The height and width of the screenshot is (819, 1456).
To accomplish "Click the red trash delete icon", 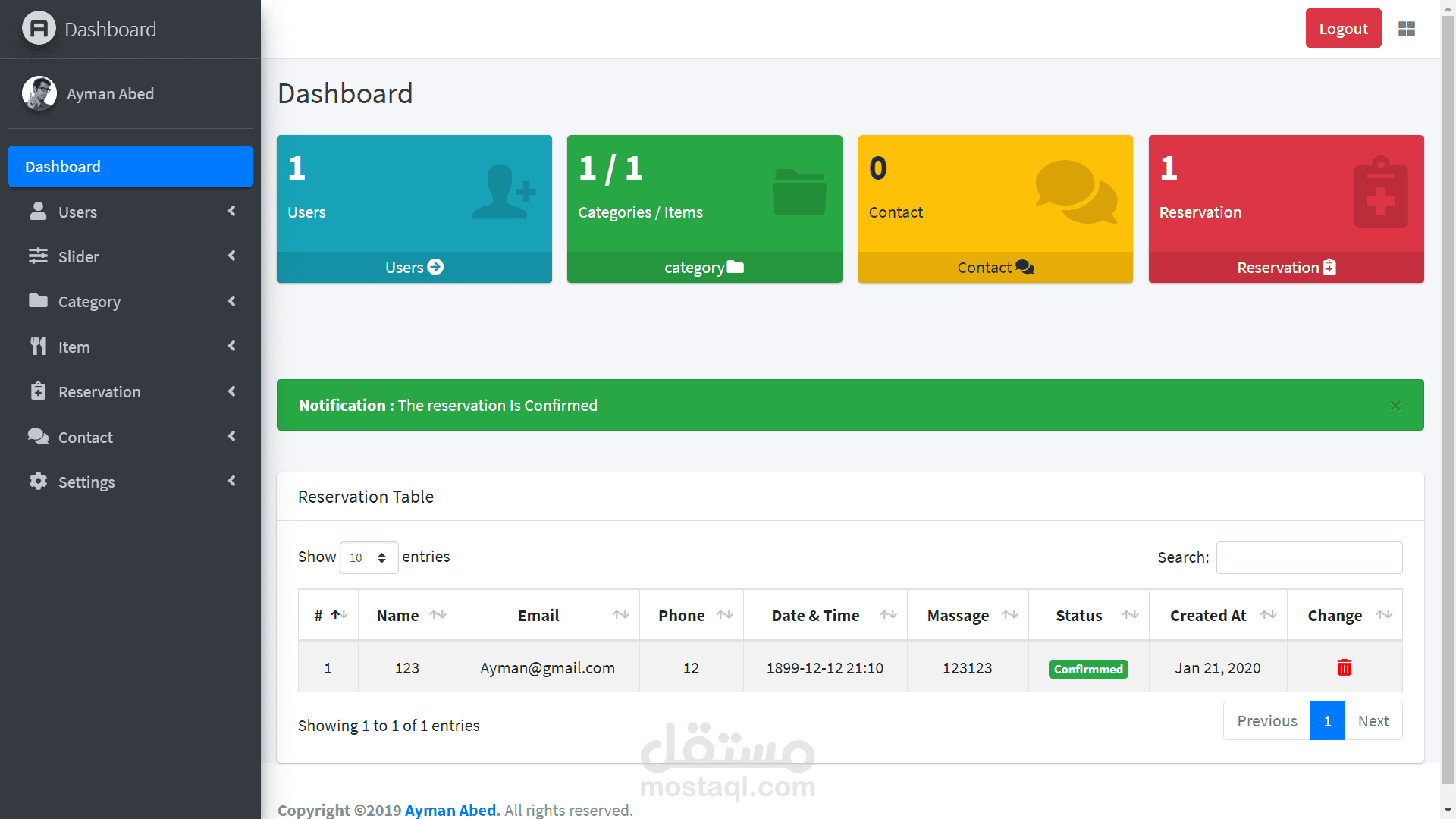I will point(1344,667).
